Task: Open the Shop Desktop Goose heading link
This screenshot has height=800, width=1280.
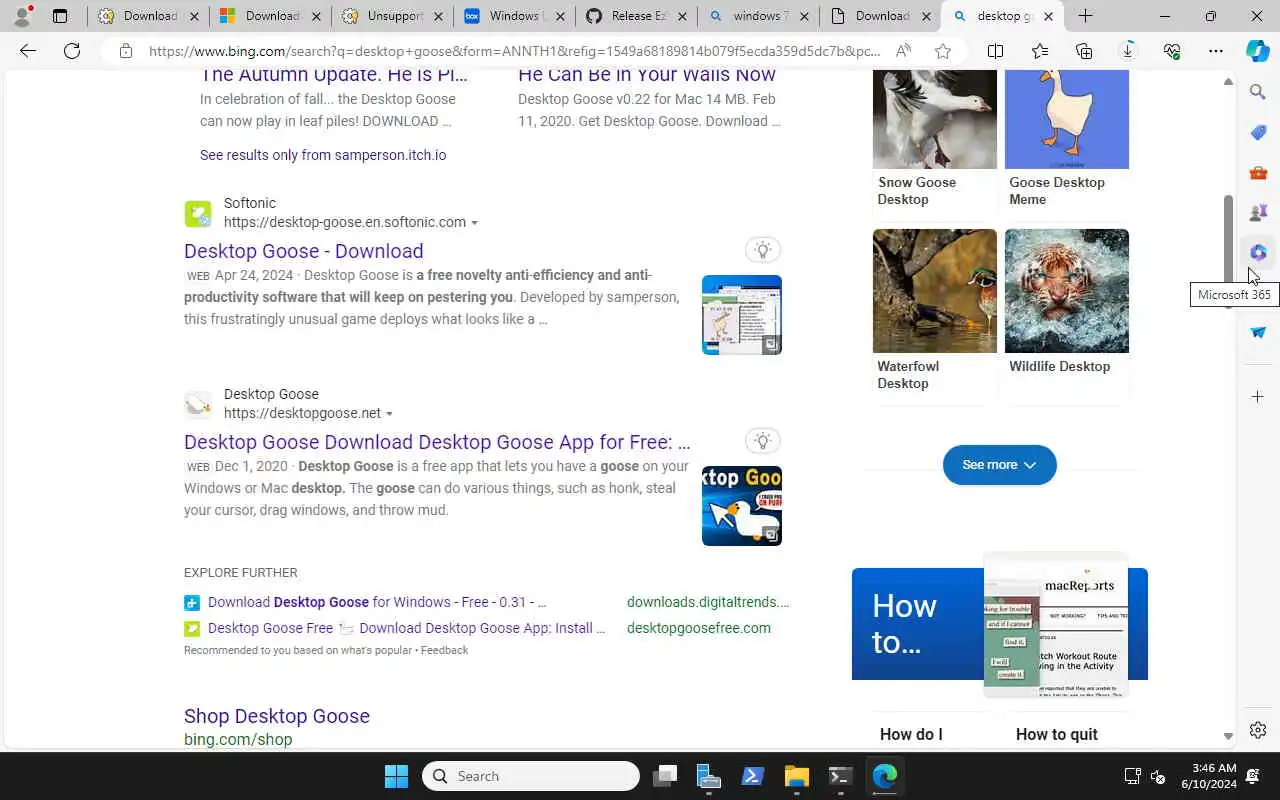Action: click(277, 716)
